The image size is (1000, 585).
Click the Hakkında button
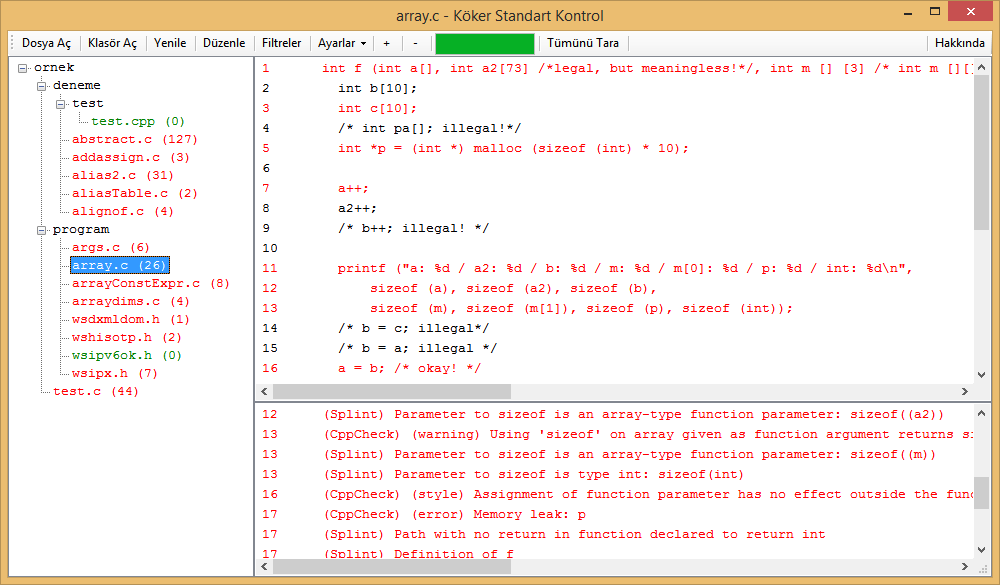tap(959, 43)
